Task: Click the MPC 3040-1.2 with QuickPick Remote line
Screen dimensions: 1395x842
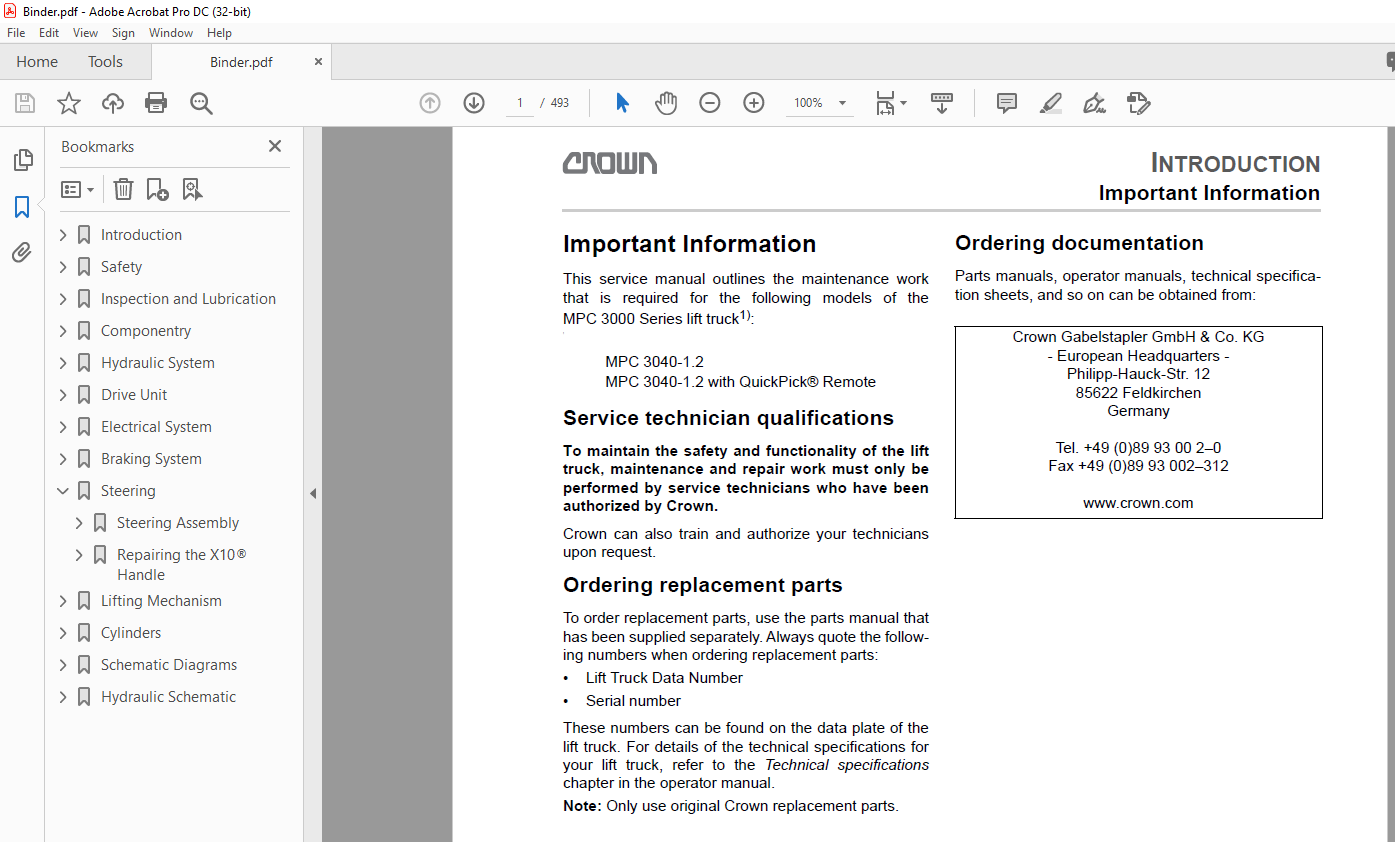Action: 740,381
